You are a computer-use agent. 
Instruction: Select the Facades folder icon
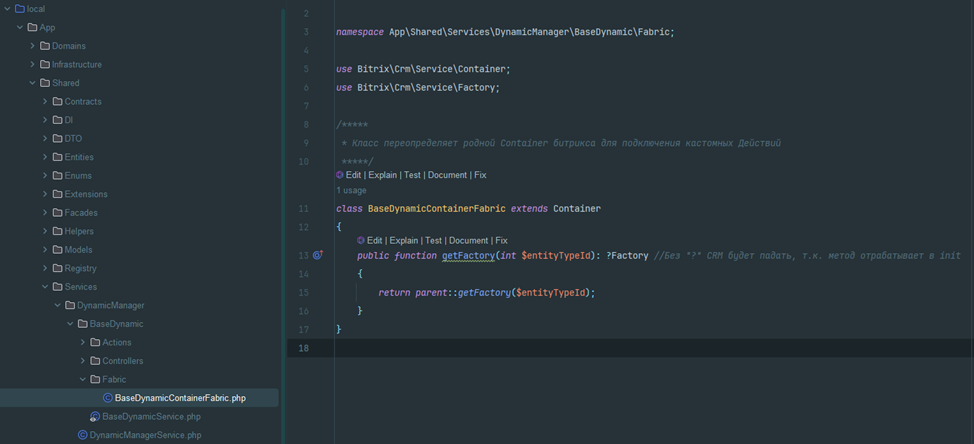point(58,212)
